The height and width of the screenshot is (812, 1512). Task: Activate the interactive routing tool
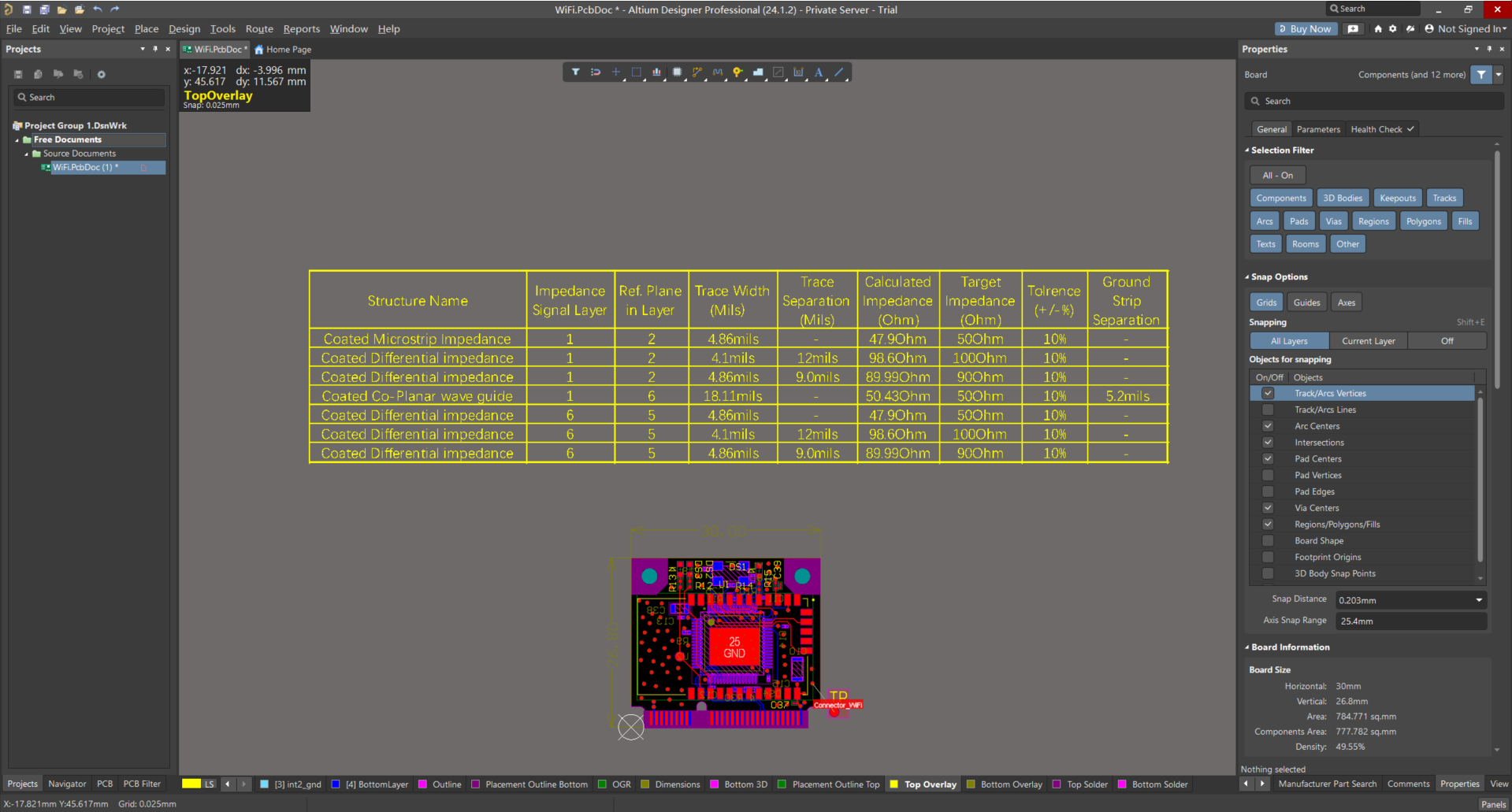(x=697, y=72)
